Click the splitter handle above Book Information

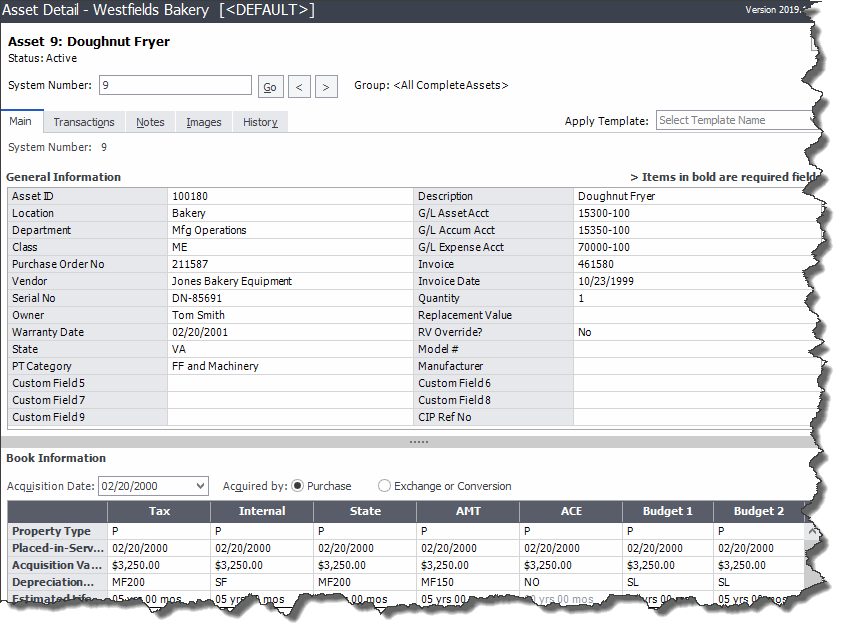tap(418, 441)
